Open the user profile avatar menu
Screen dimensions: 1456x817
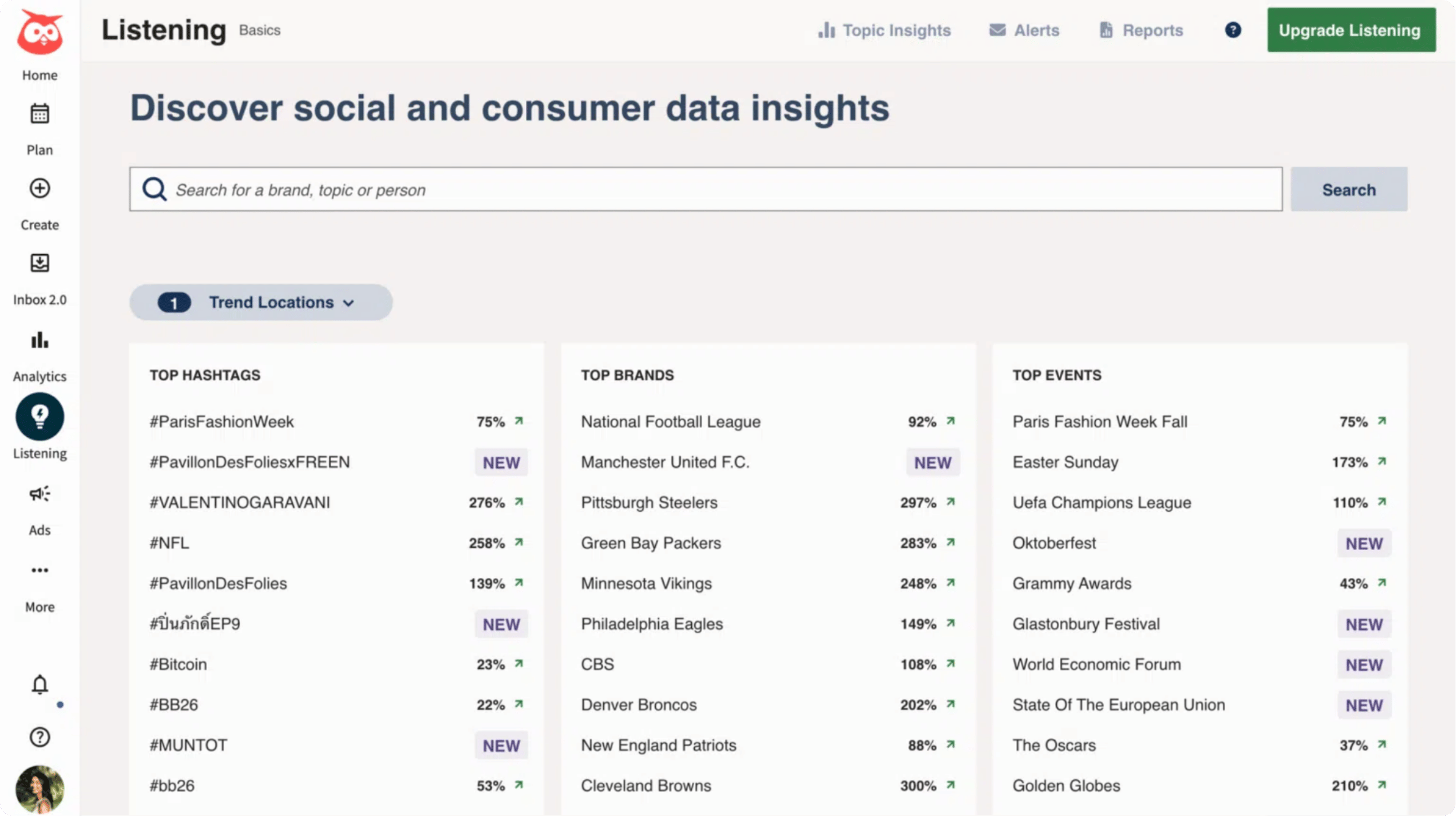click(x=39, y=789)
